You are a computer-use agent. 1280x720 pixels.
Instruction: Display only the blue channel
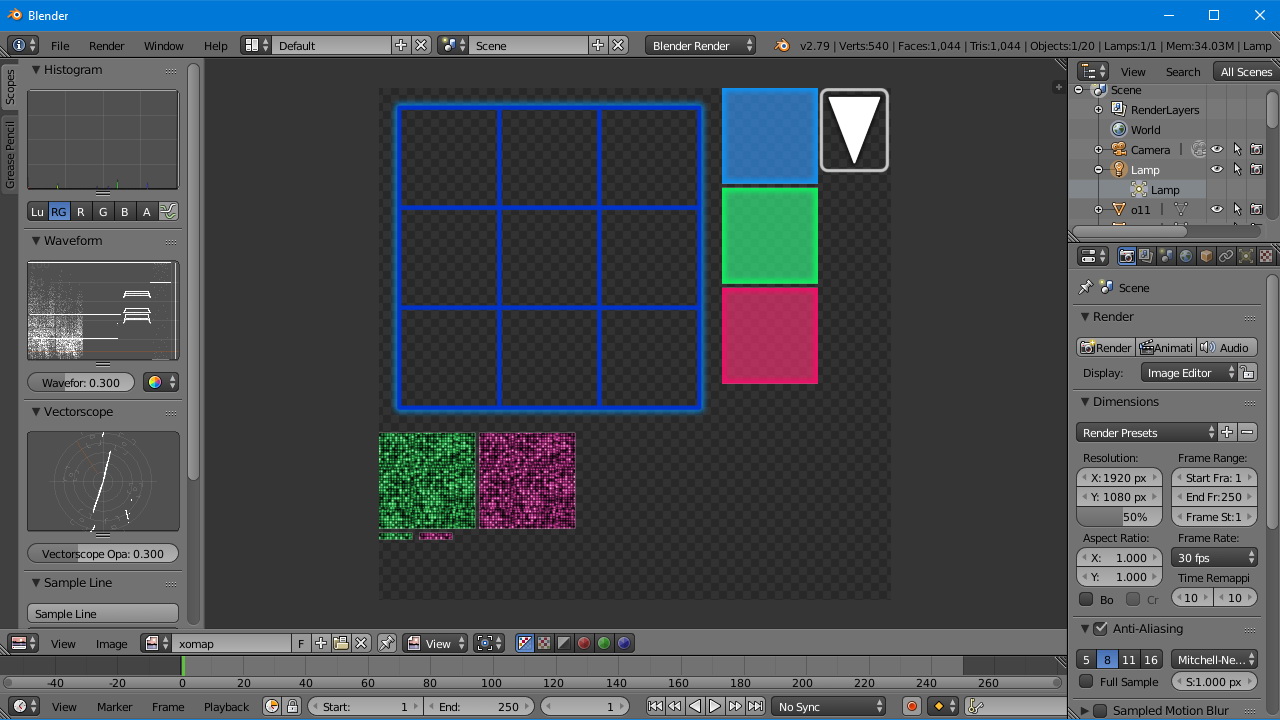click(624, 643)
